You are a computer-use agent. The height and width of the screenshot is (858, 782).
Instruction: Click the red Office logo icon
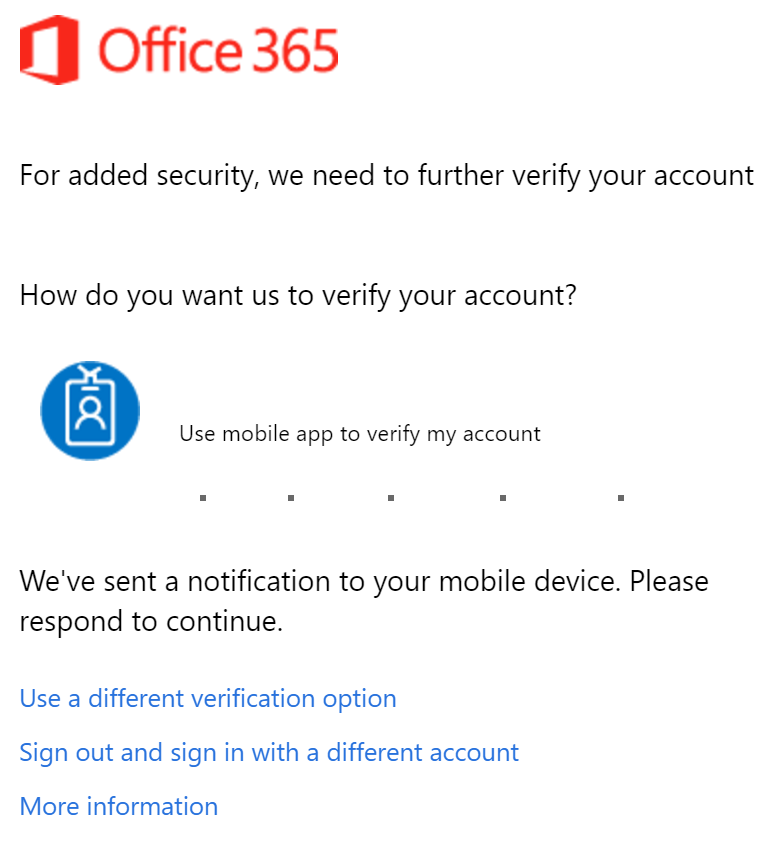tap(49, 51)
